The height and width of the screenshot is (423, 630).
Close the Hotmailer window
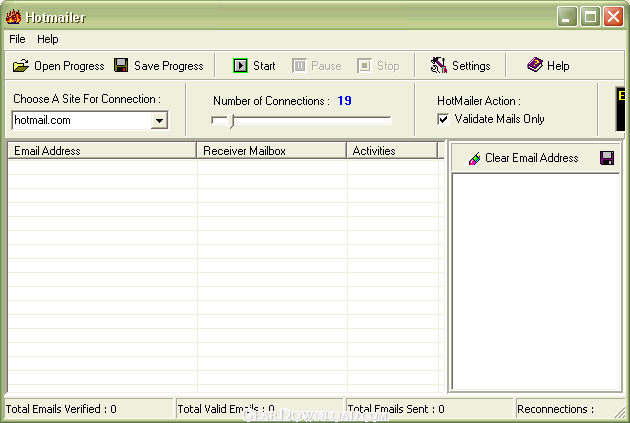click(x=614, y=17)
